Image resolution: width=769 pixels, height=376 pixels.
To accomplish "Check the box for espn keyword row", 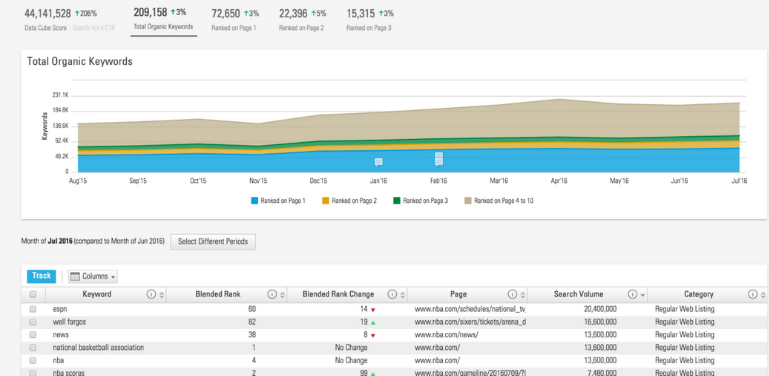I will (33, 309).
